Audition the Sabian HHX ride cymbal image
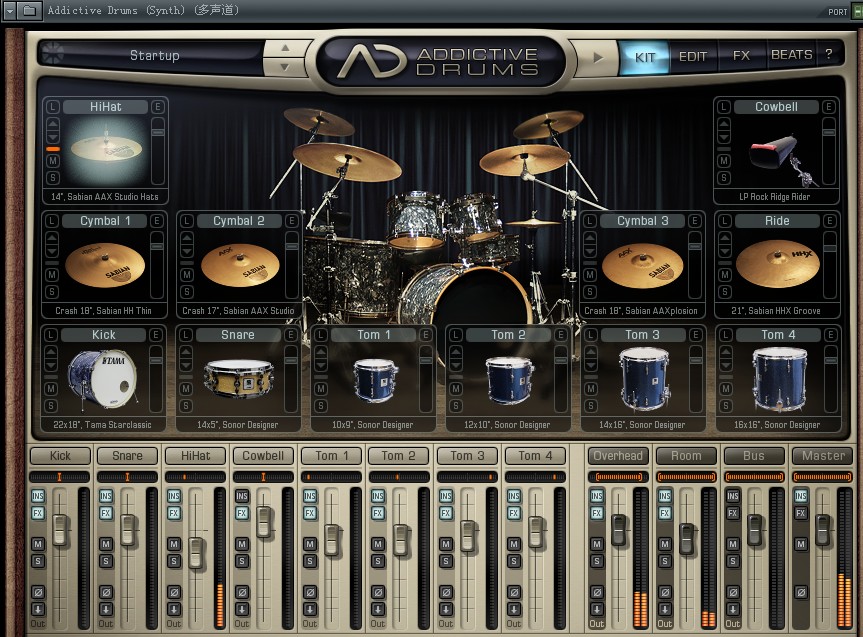 pos(777,263)
